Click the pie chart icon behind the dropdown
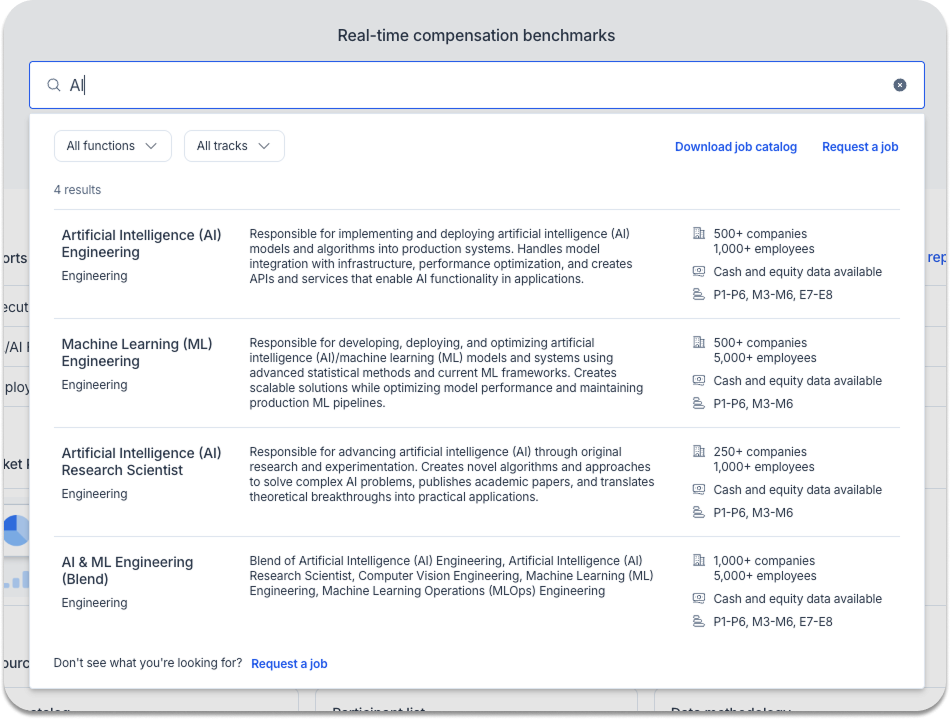Image resolution: width=950 pixels, height=719 pixels. click(x=16, y=530)
